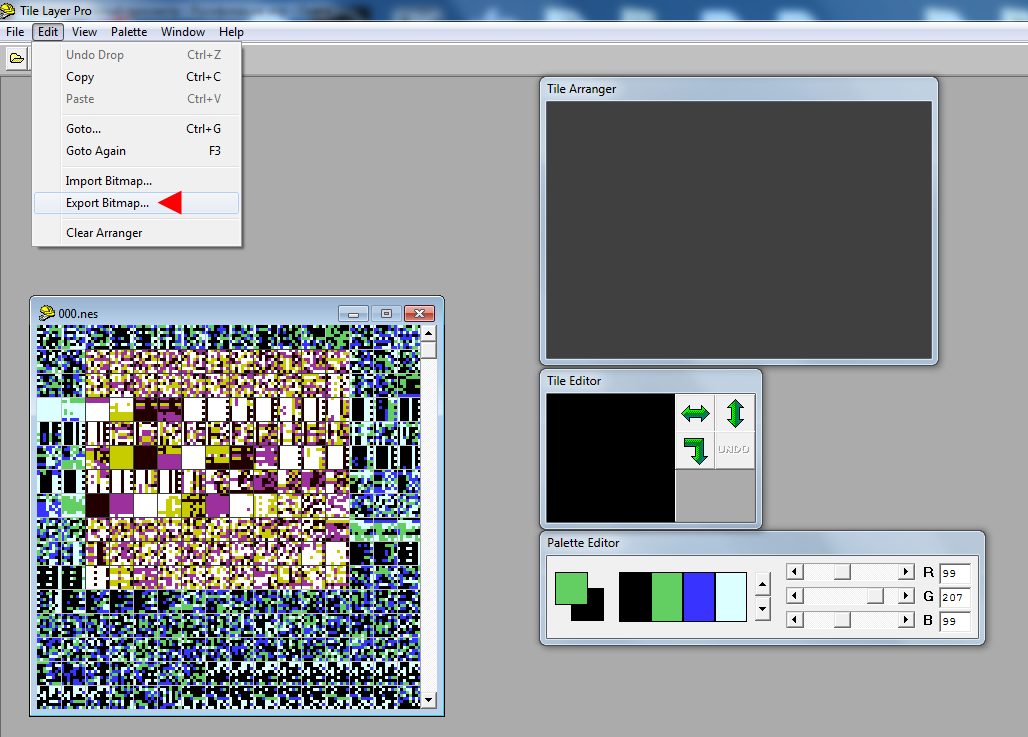The width and height of the screenshot is (1028, 737).
Task: Select Export Bitmap... from the Edit menu
Action: (x=107, y=203)
